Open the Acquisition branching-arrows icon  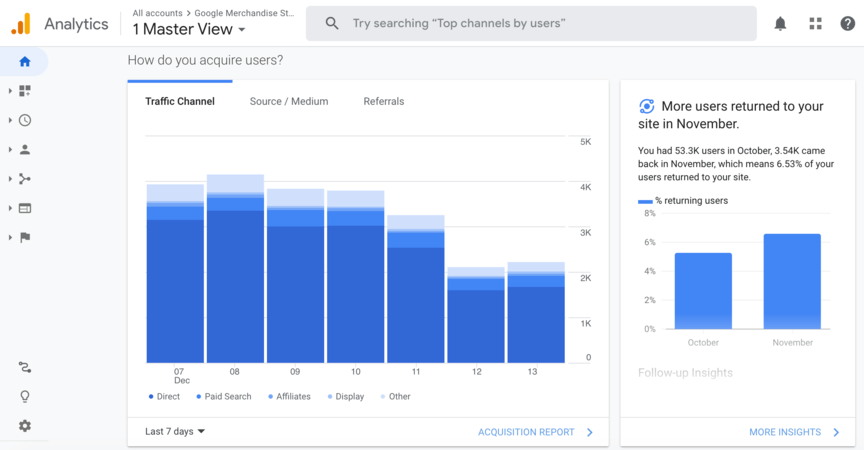pyautogui.click(x=25, y=179)
